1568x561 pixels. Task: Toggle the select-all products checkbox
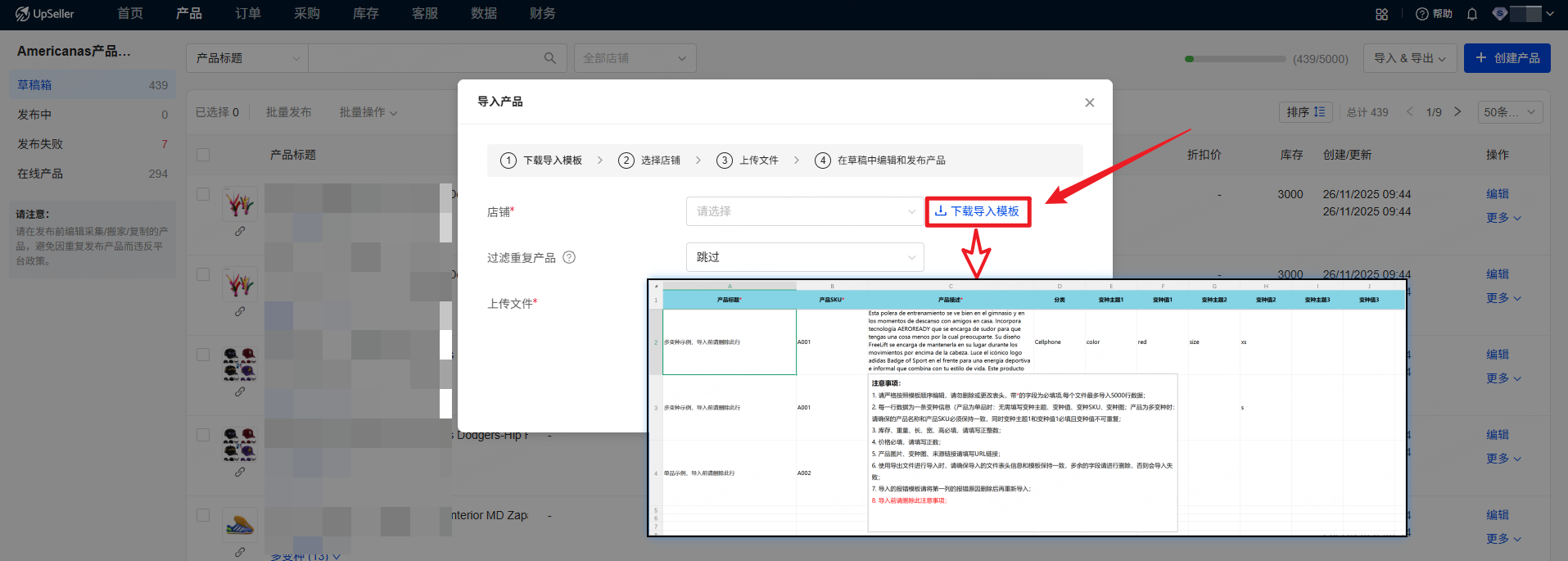pos(203,155)
